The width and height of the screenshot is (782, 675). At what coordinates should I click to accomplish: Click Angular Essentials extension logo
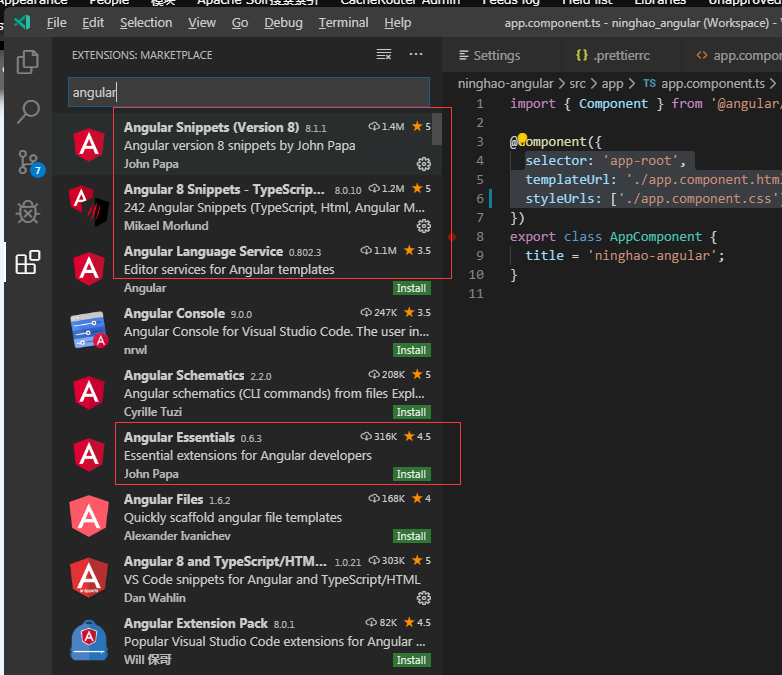tap(89, 454)
